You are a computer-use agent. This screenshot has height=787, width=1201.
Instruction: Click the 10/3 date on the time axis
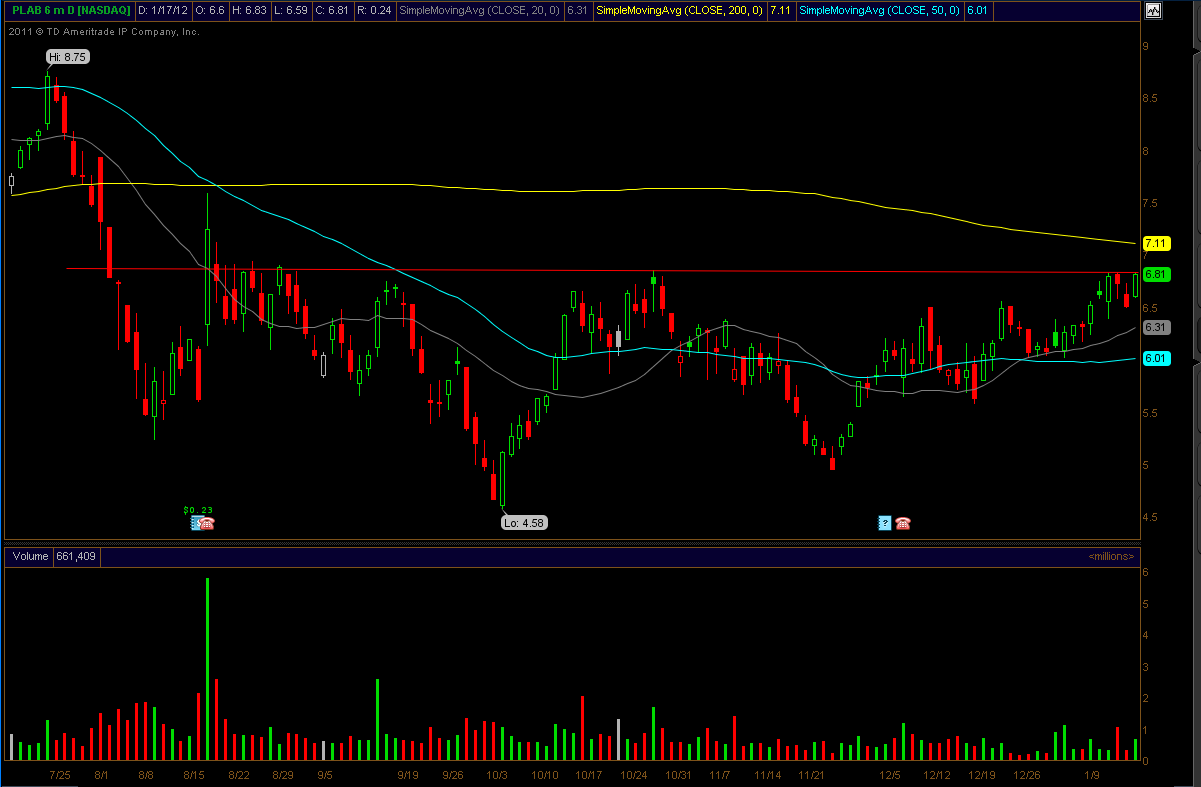497,775
